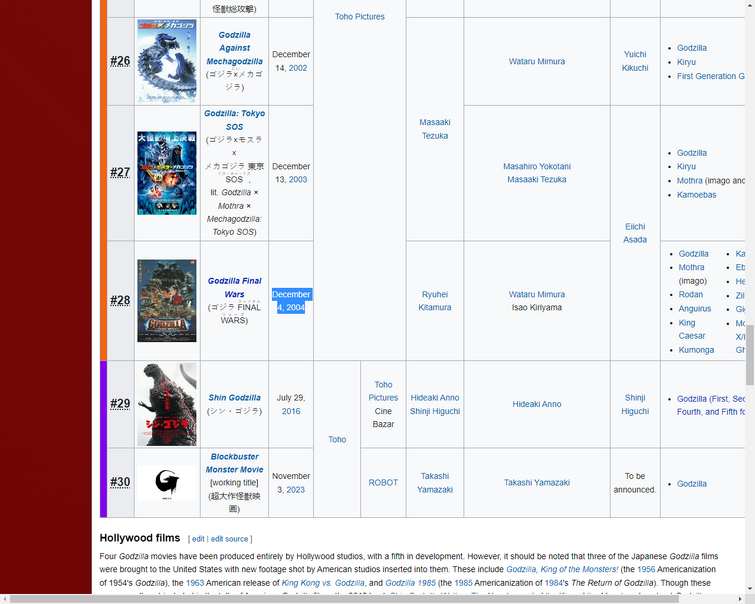755x604 pixels.
Task: Click the #29 film number
Action: [120, 404]
